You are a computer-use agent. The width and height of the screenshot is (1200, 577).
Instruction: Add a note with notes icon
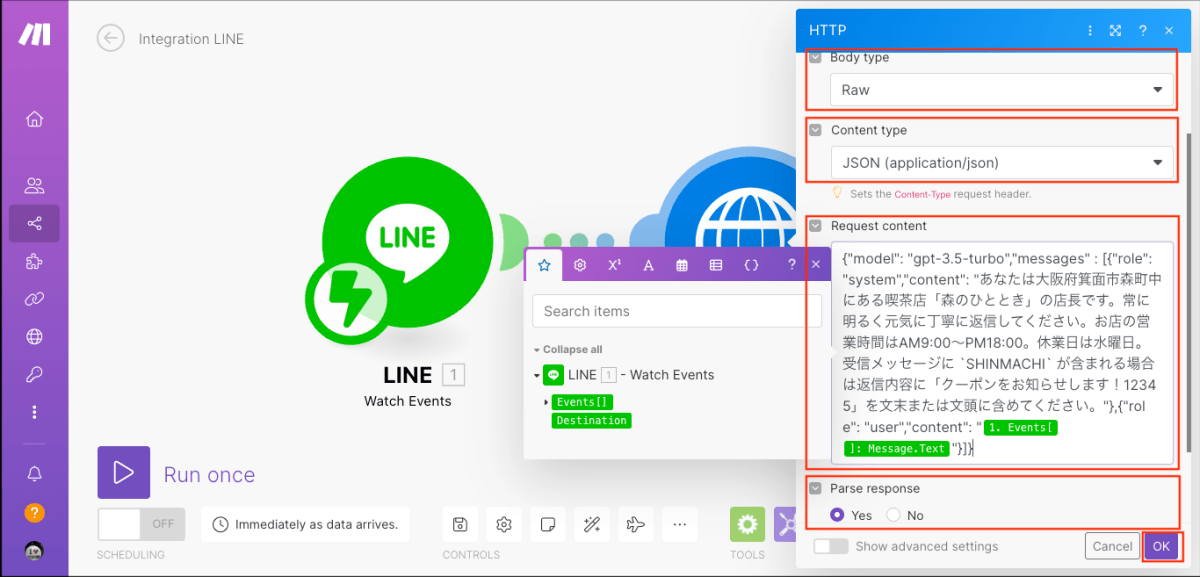pyautogui.click(x=547, y=524)
